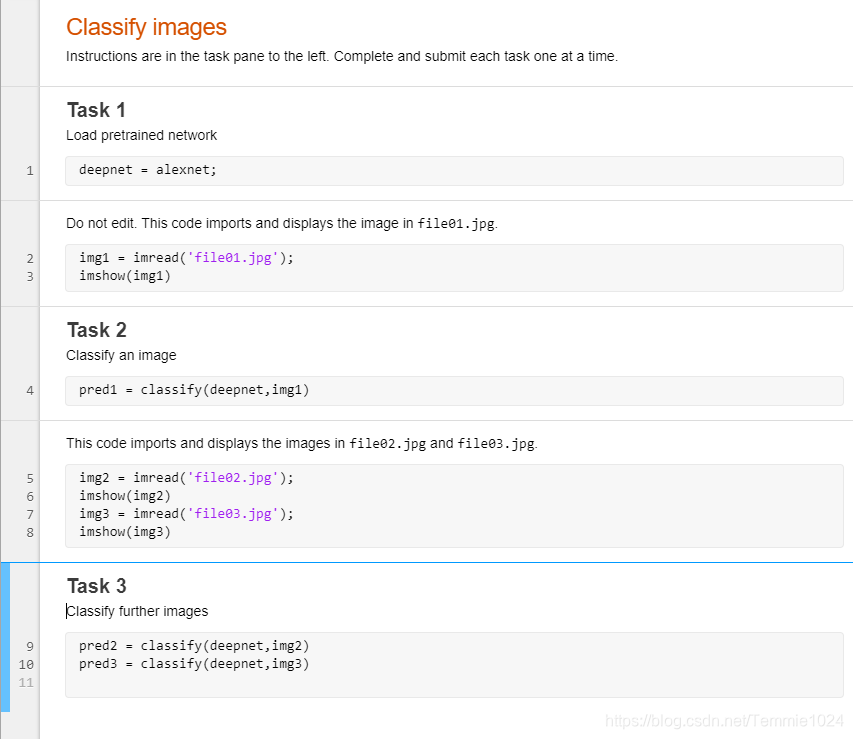Click line number 10 in the gutter
This screenshot has width=853, height=739.
coord(26,665)
